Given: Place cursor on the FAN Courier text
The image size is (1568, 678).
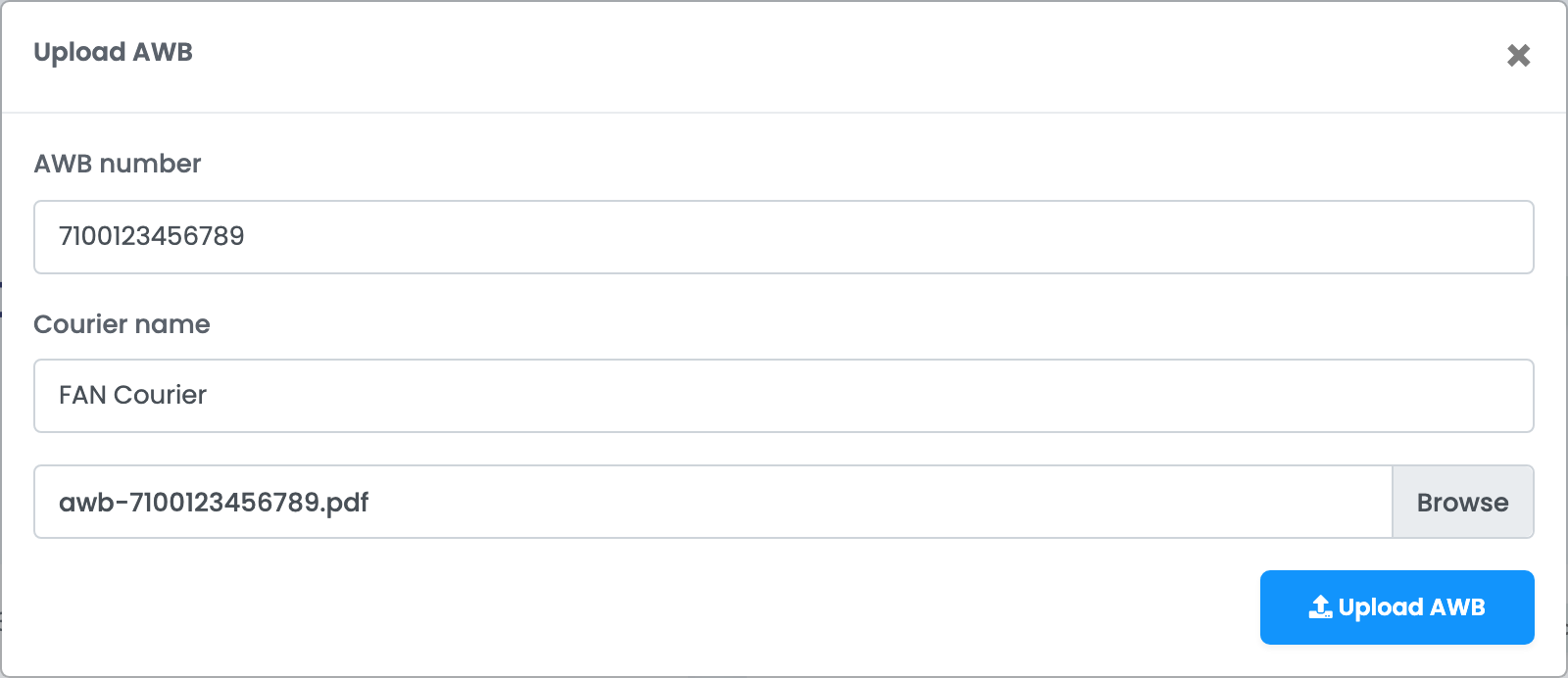Looking at the screenshot, I should [132, 395].
